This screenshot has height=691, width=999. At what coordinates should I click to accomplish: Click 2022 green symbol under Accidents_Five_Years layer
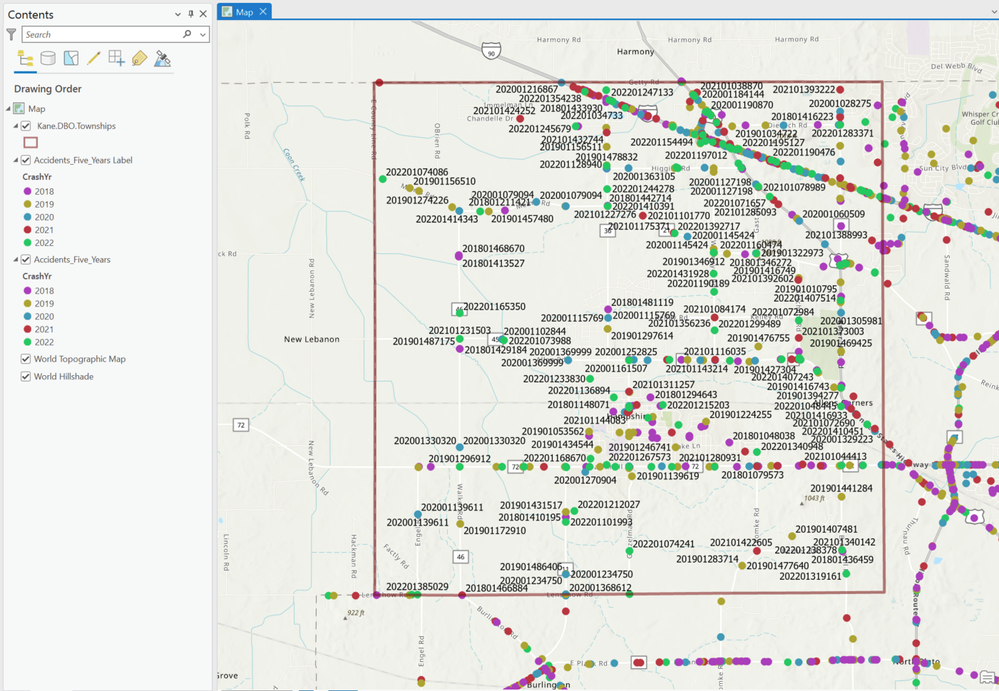point(27,342)
